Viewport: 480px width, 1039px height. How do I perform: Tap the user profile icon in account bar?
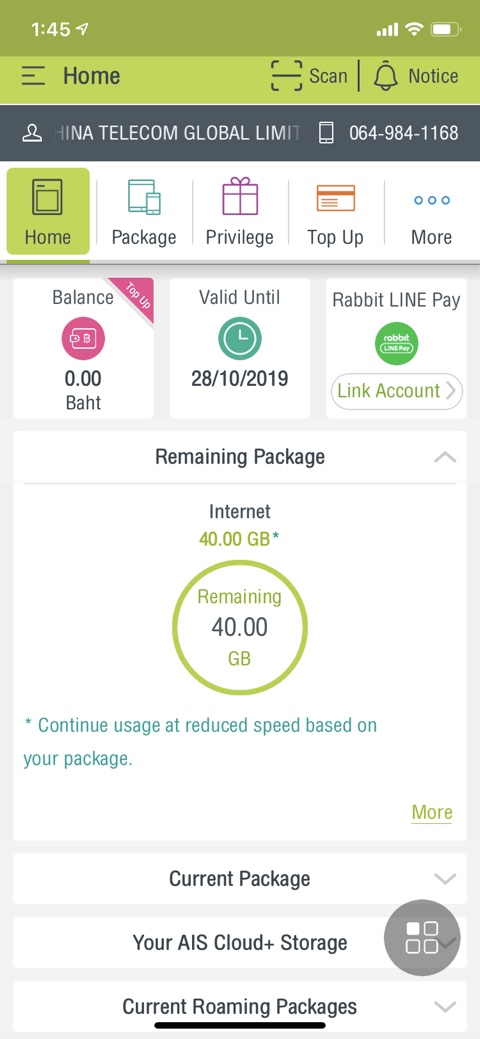point(32,133)
